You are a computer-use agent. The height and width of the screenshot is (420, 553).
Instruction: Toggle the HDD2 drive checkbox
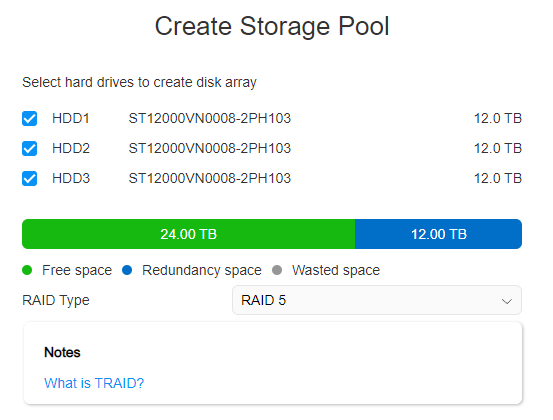(x=29, y=148)
